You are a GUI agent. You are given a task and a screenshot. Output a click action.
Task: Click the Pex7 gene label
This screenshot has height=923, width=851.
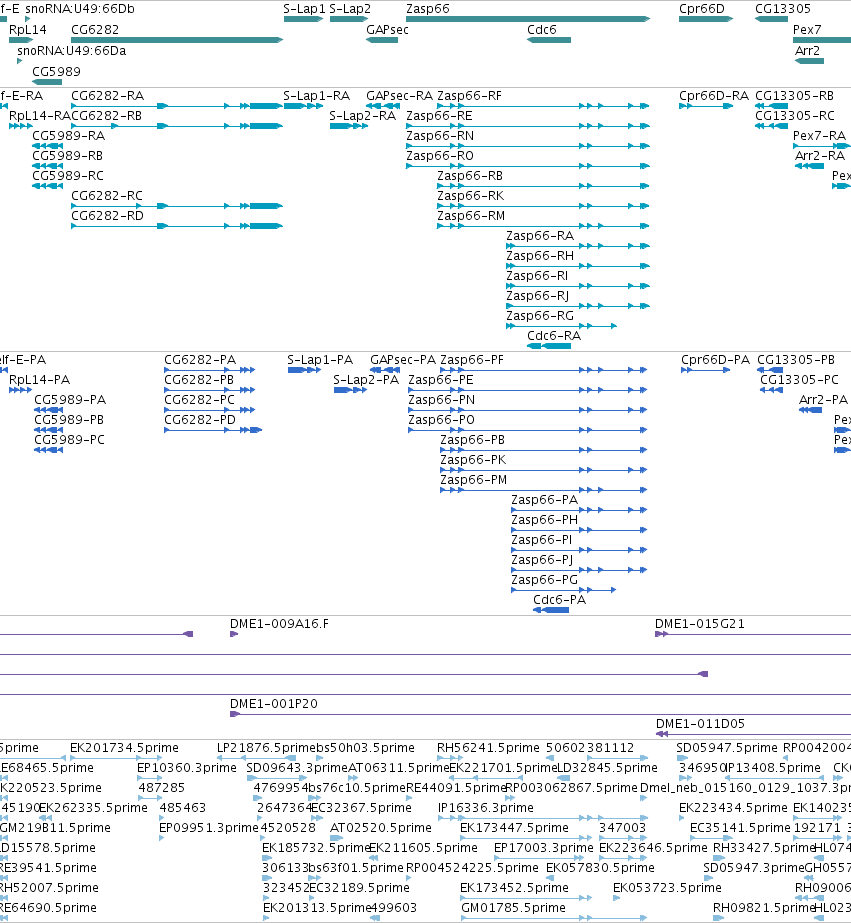pos(807,30)
